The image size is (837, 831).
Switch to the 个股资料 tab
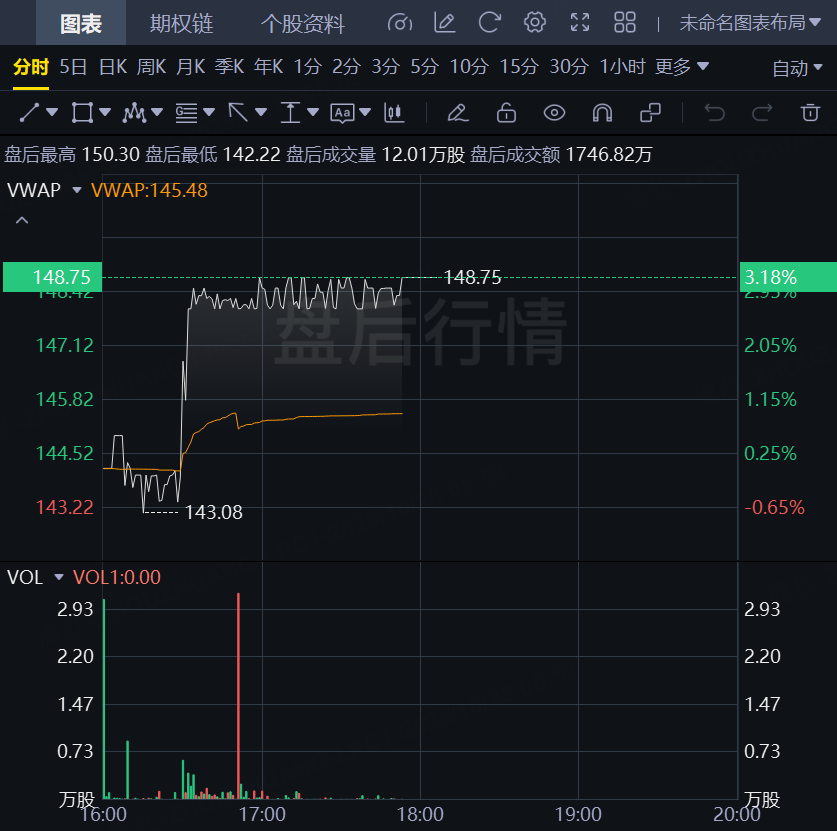click(x=302, y=23)
